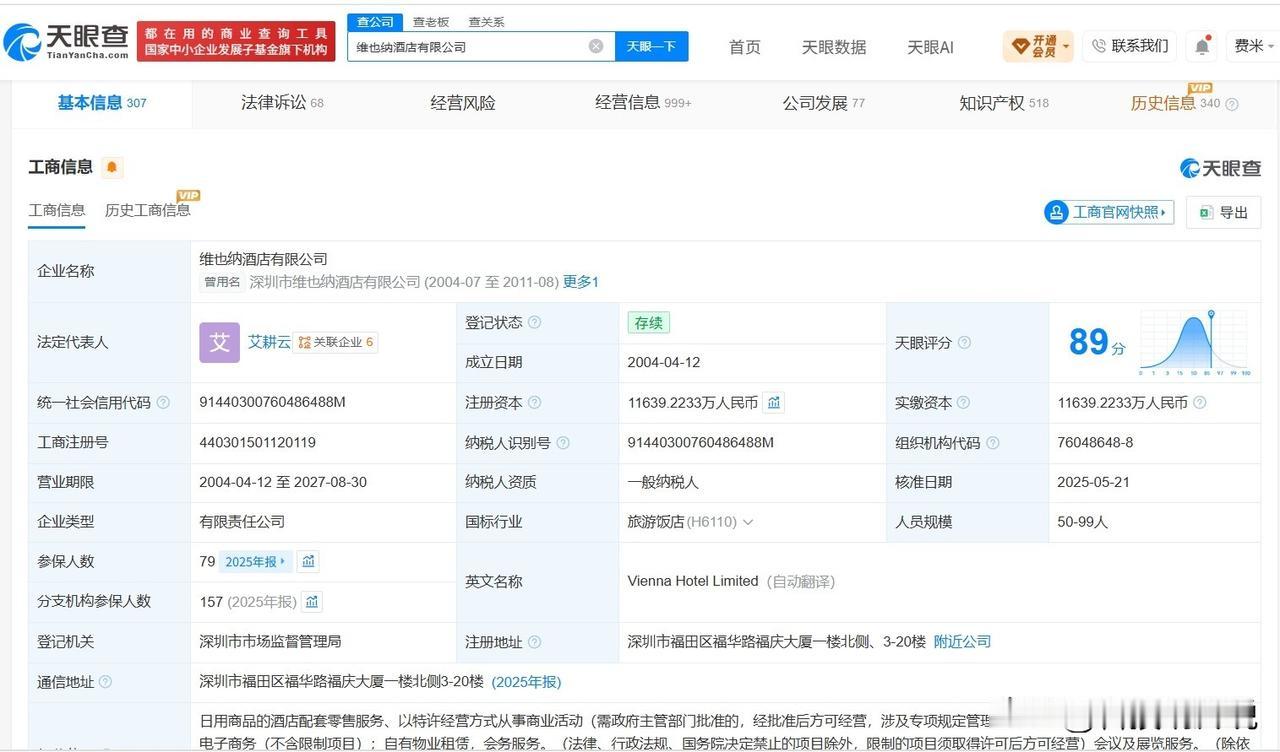The image size is (1280, 752).
Task: Click the help icon on the 历史信息 tab
Action: (x=1232, y=104)
